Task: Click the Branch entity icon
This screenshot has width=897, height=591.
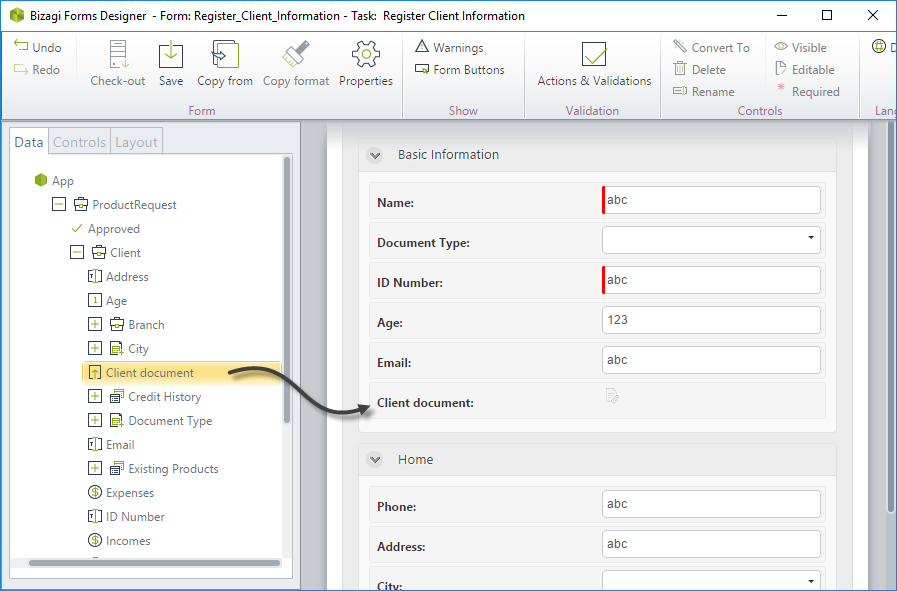Action: click(117, 324)
